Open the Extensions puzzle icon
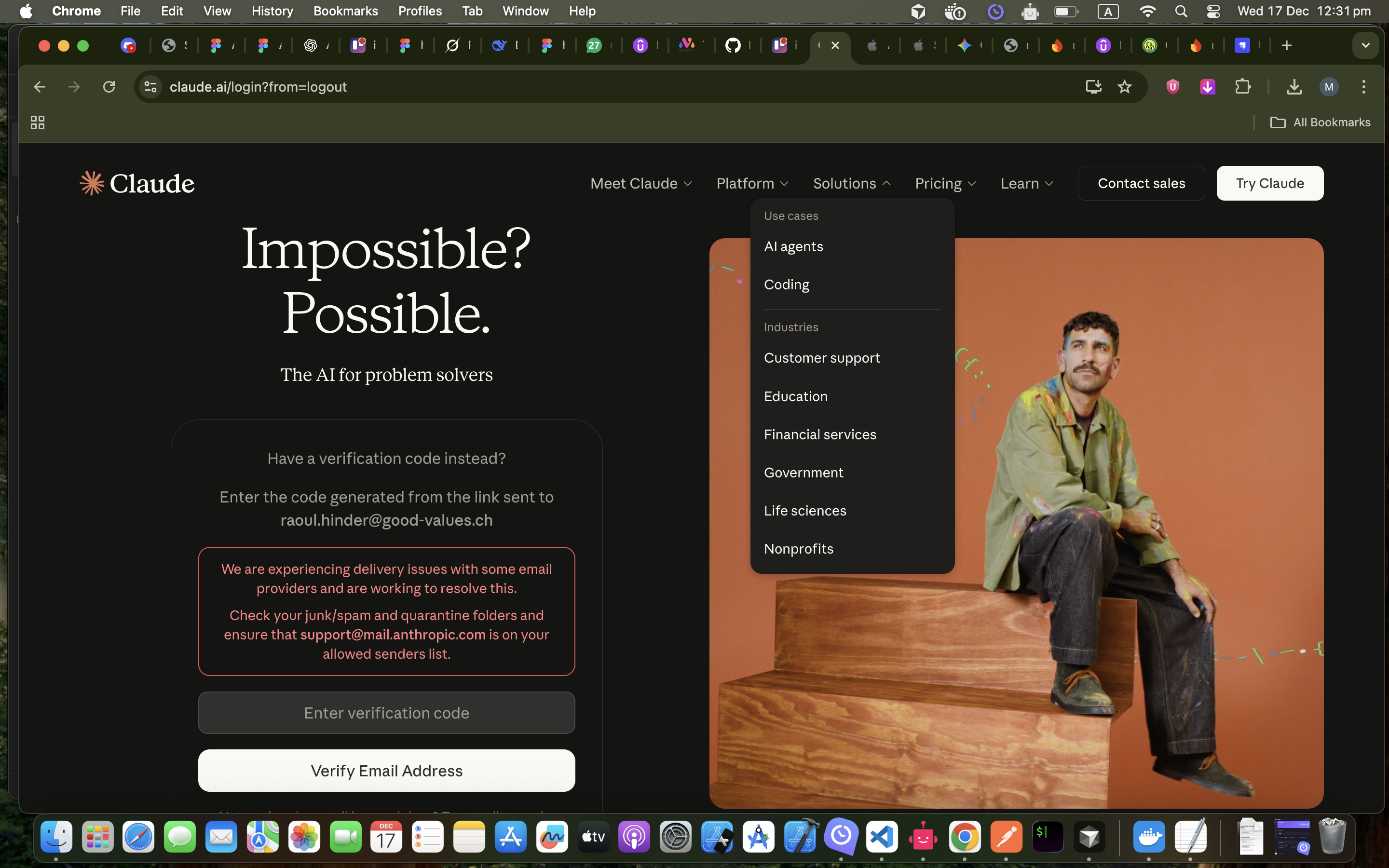1389x868 pixels. (1243, 87)
